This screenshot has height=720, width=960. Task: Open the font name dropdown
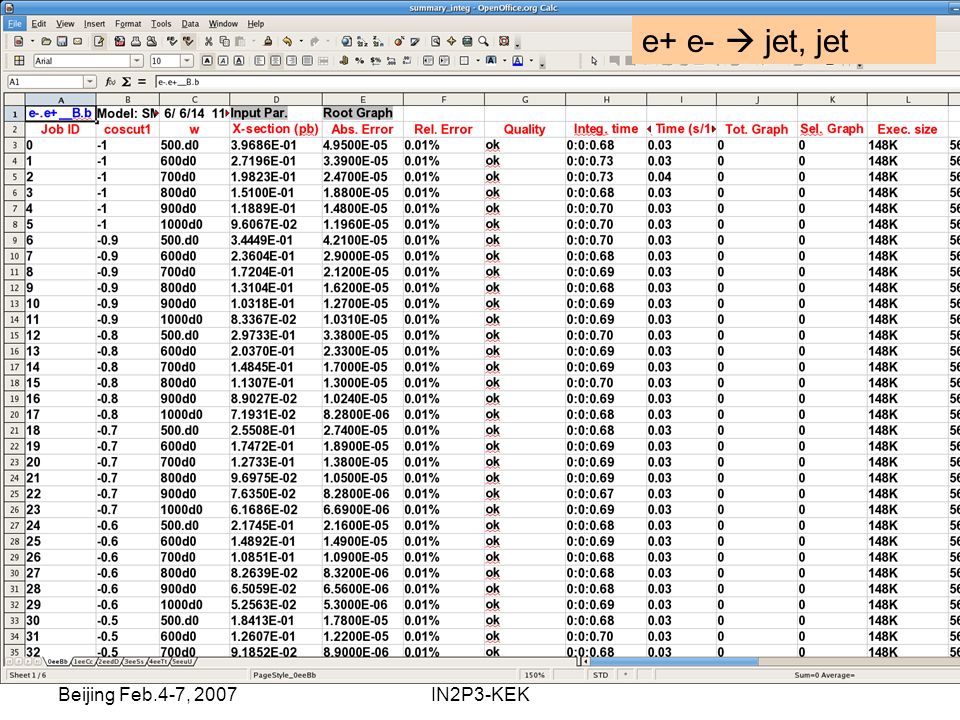[x=137, y=61]
